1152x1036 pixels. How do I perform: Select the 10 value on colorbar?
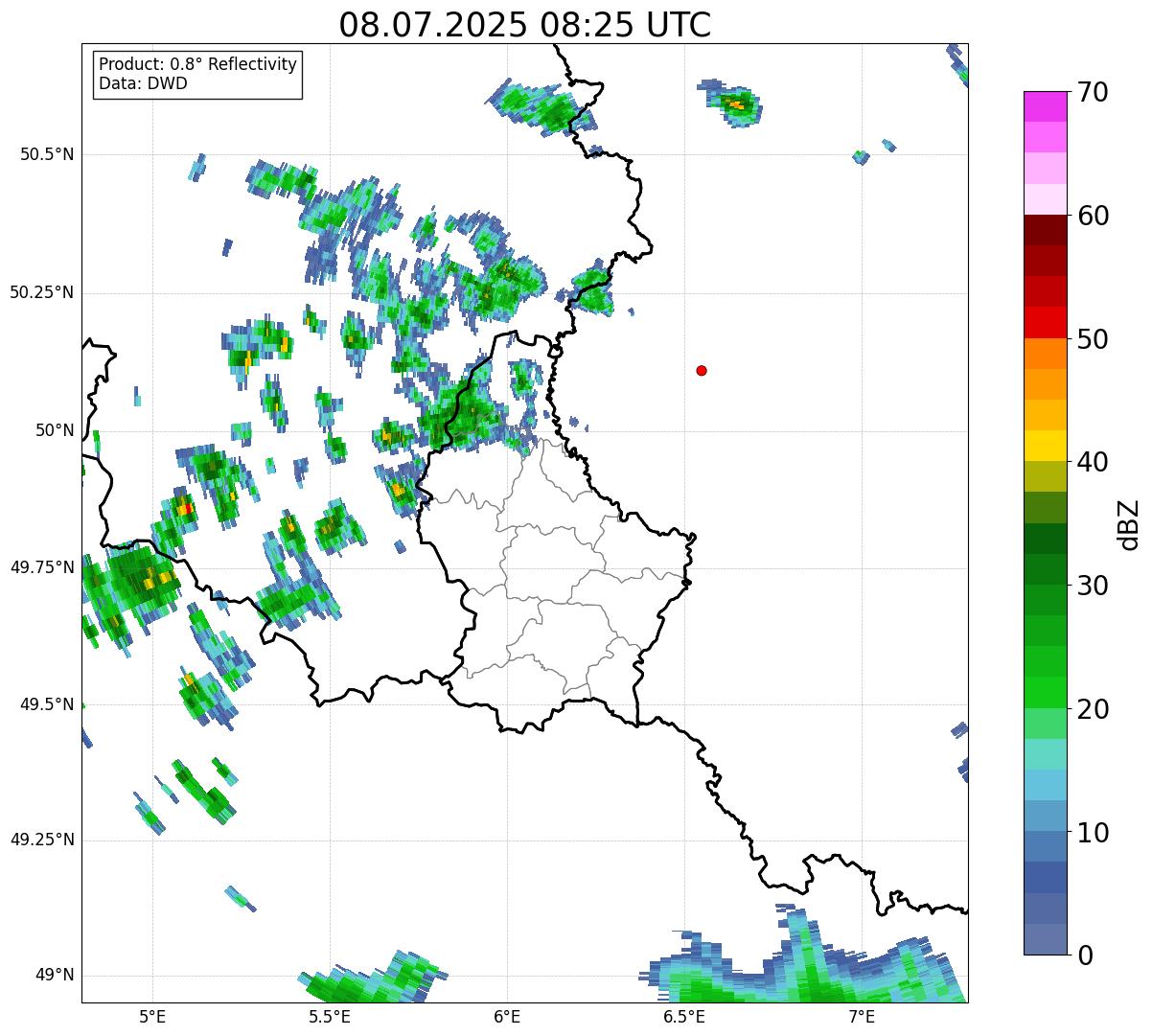point(1093,833)
